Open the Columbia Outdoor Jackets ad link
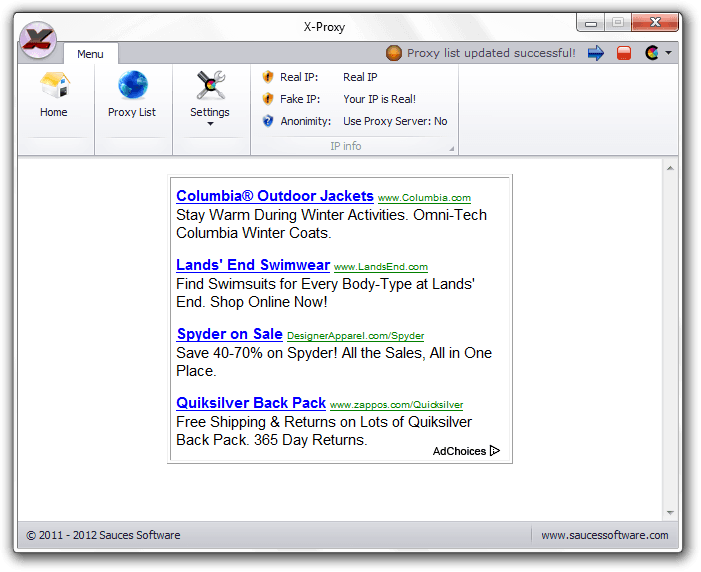701x572 pixels. coord(275,196)
